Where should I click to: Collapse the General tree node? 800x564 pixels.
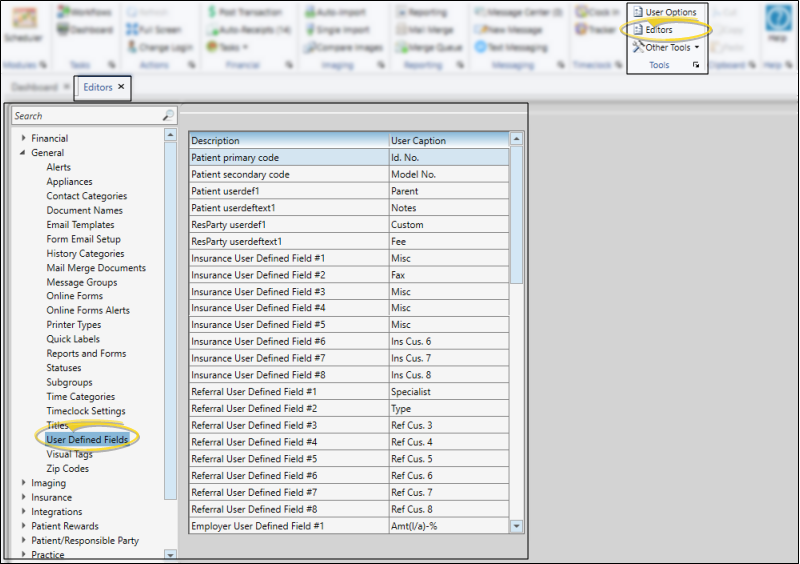click(24, 153)
